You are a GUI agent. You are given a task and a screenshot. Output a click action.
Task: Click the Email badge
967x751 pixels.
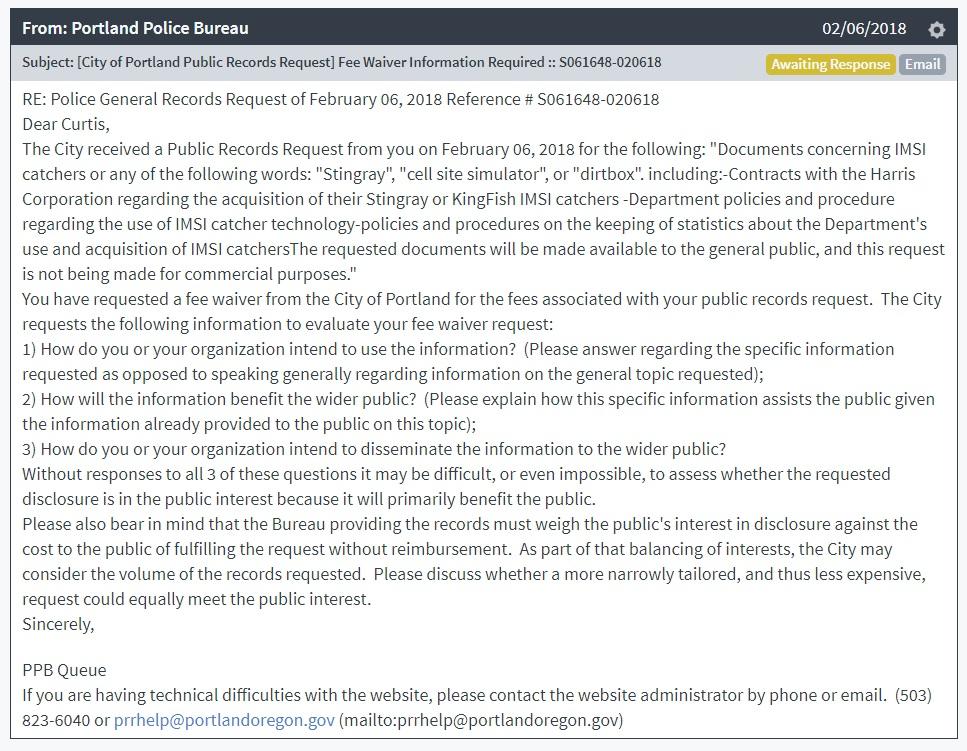[x=922, y=64]
